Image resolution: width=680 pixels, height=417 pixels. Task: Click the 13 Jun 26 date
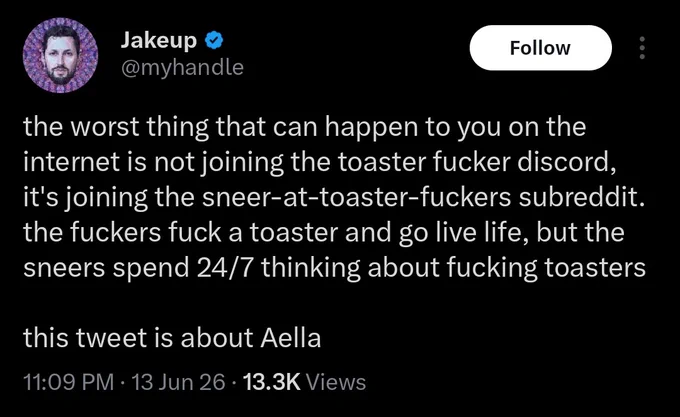[178, 382]
